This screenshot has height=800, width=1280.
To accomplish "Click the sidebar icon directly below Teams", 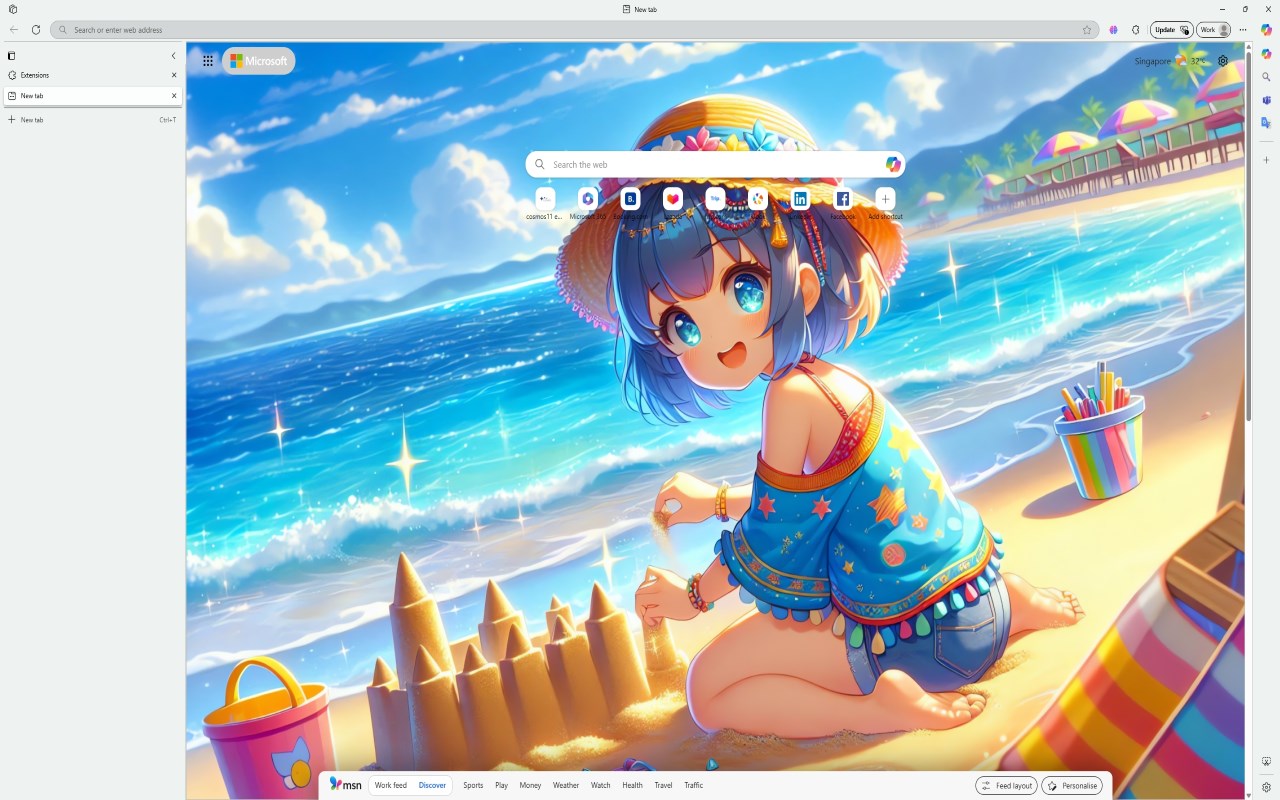I will coord(1266,123).
